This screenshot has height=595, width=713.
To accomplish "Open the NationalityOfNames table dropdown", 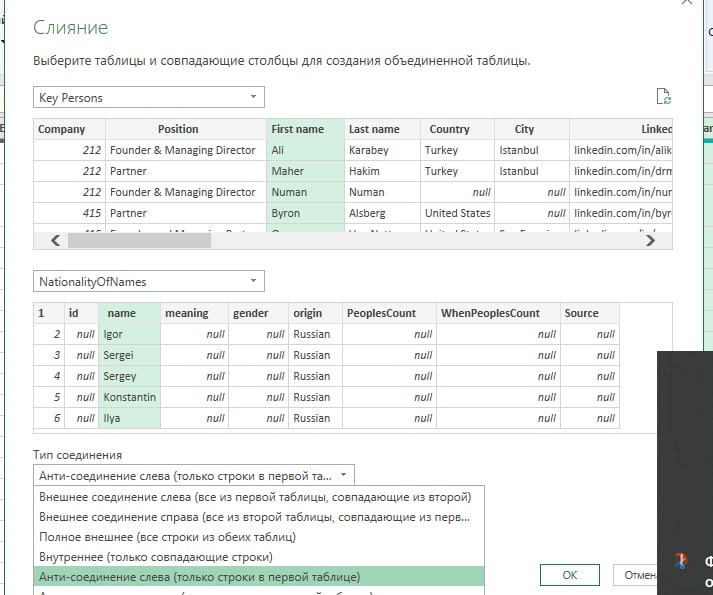I will click(x=149, y=282).
